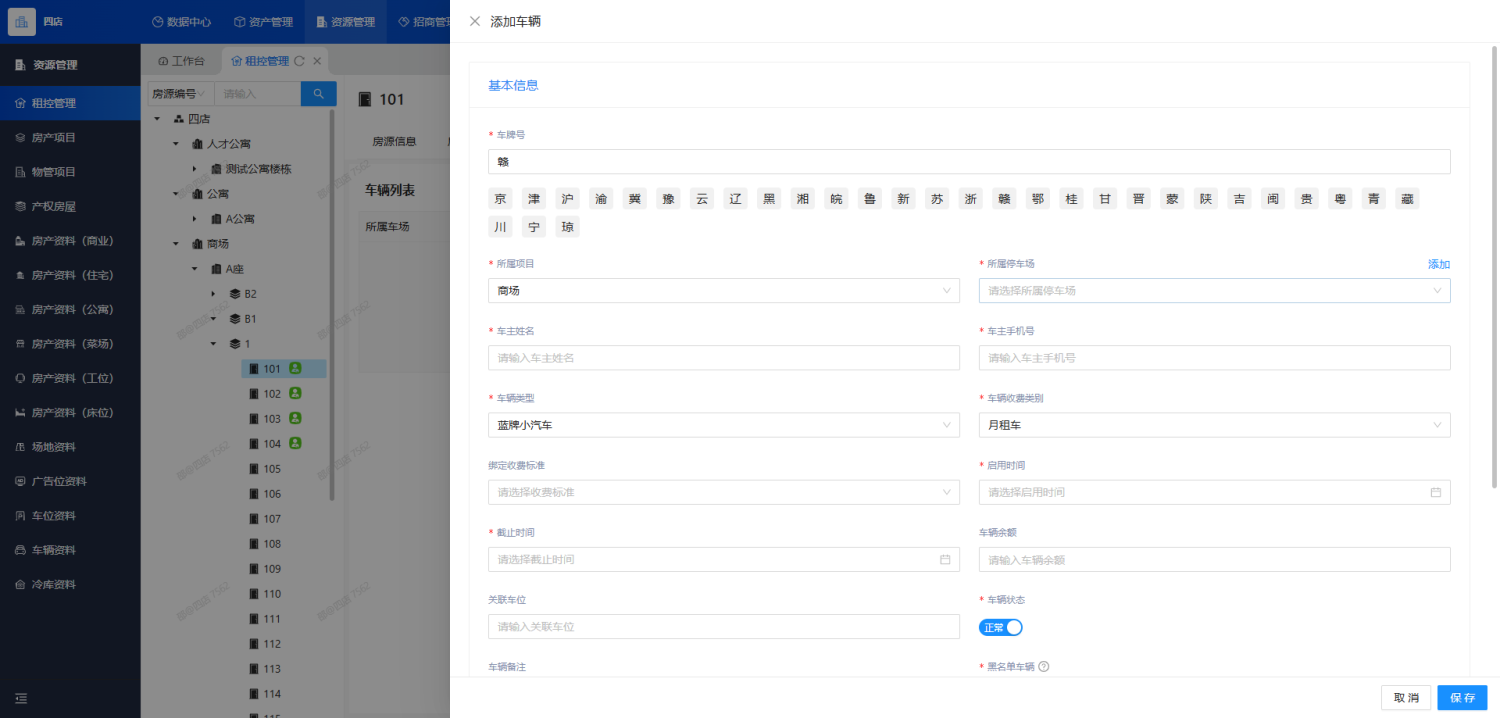Switch to 资产管理 in top navigation

(x=263, y=21)
